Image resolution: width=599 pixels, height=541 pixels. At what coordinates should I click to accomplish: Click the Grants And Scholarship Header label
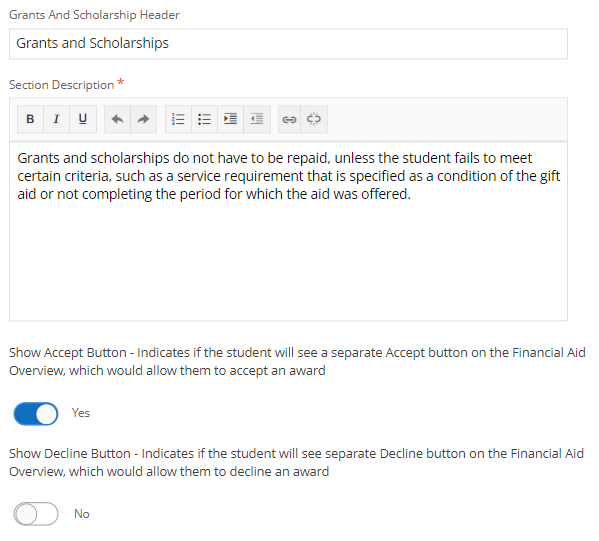(94, 15)
